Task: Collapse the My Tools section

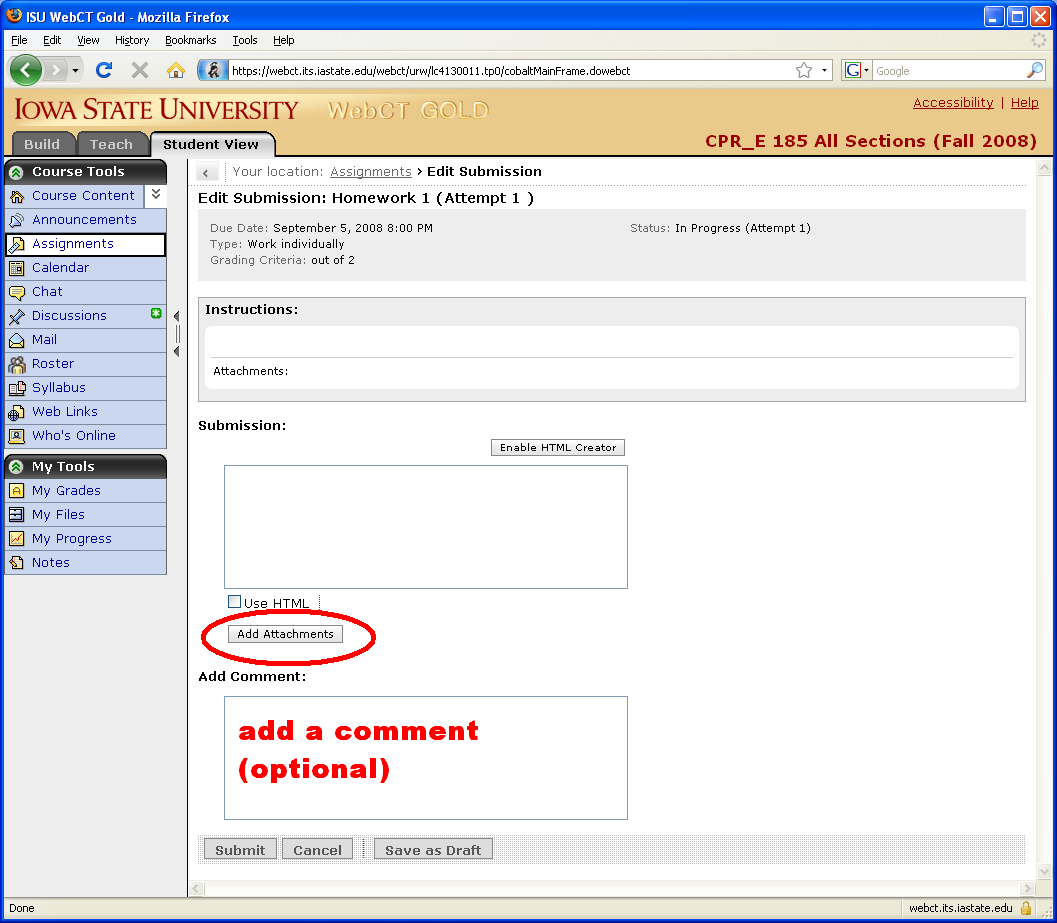Action: pos(16,467)
